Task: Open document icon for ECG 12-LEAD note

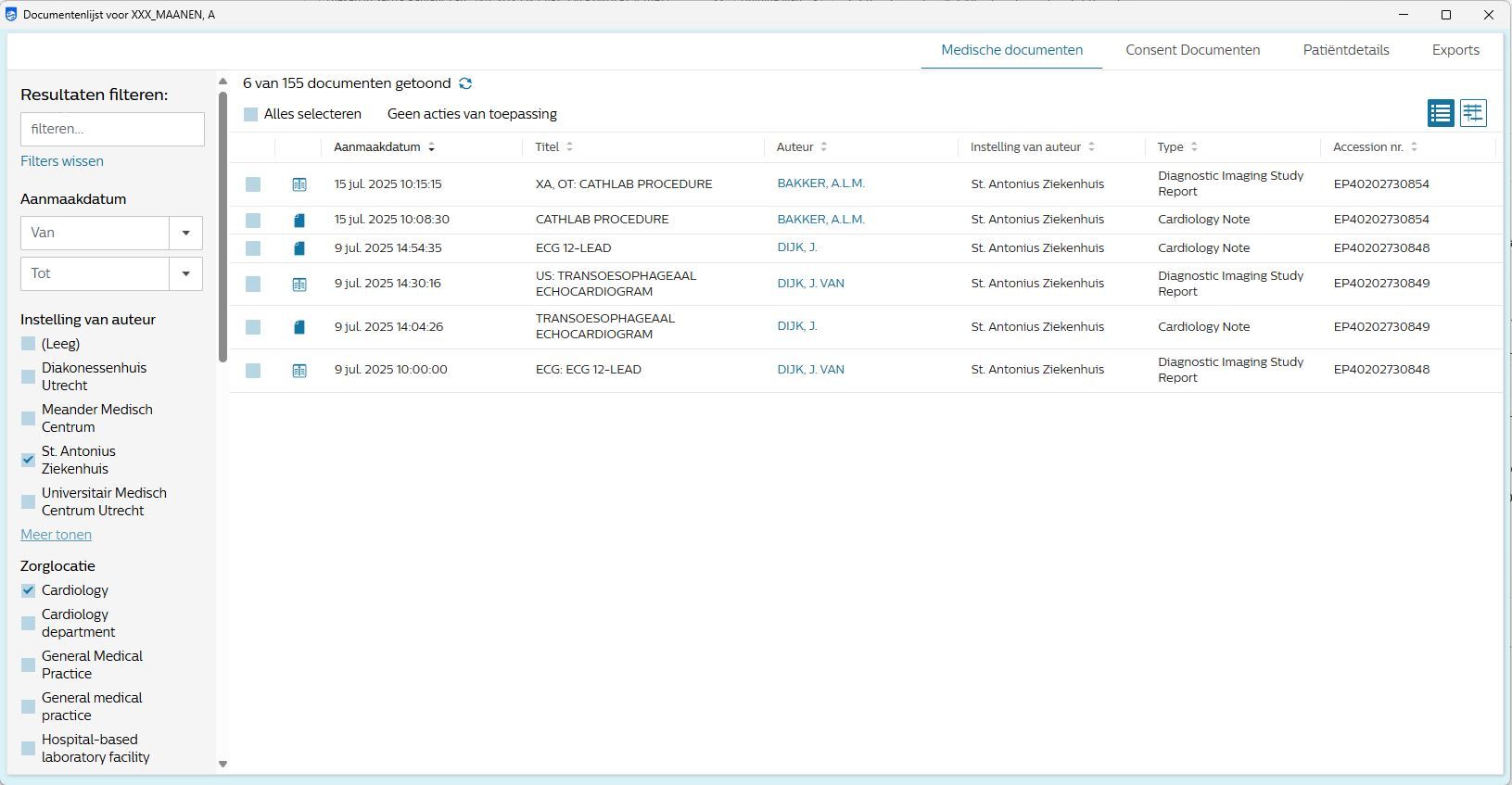Action: point(299,248)
